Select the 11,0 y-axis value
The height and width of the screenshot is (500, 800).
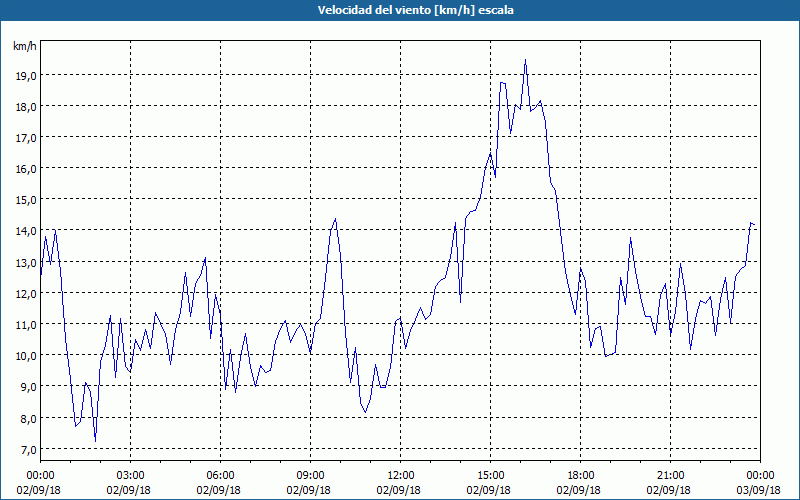tap(26, 325)
